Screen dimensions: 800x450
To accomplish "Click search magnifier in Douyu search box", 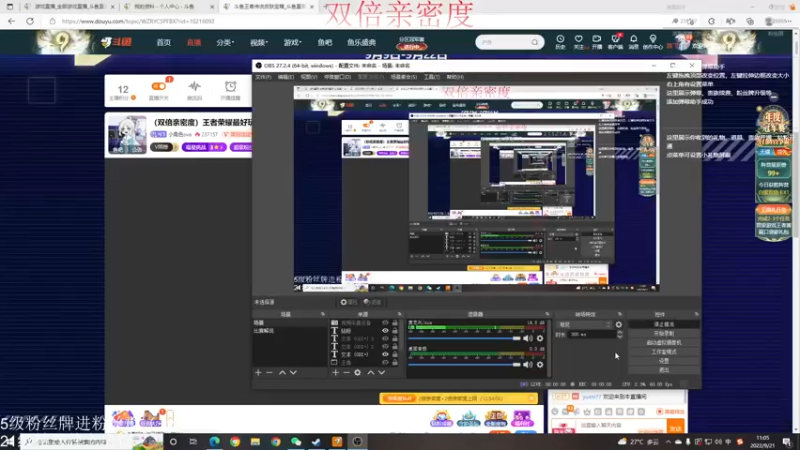I will (x=534, y=42).
